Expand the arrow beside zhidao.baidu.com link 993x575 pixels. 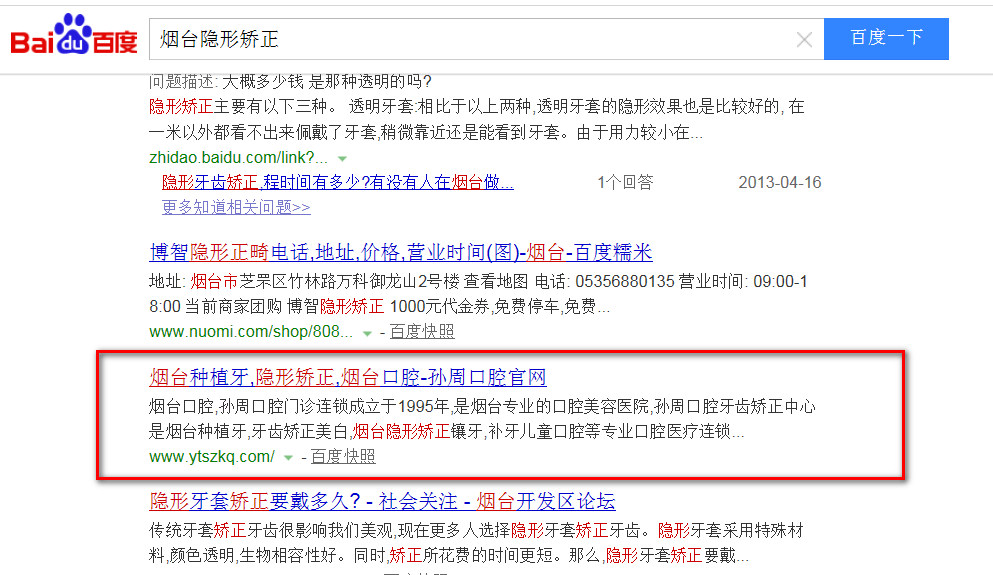pos(343,158)
